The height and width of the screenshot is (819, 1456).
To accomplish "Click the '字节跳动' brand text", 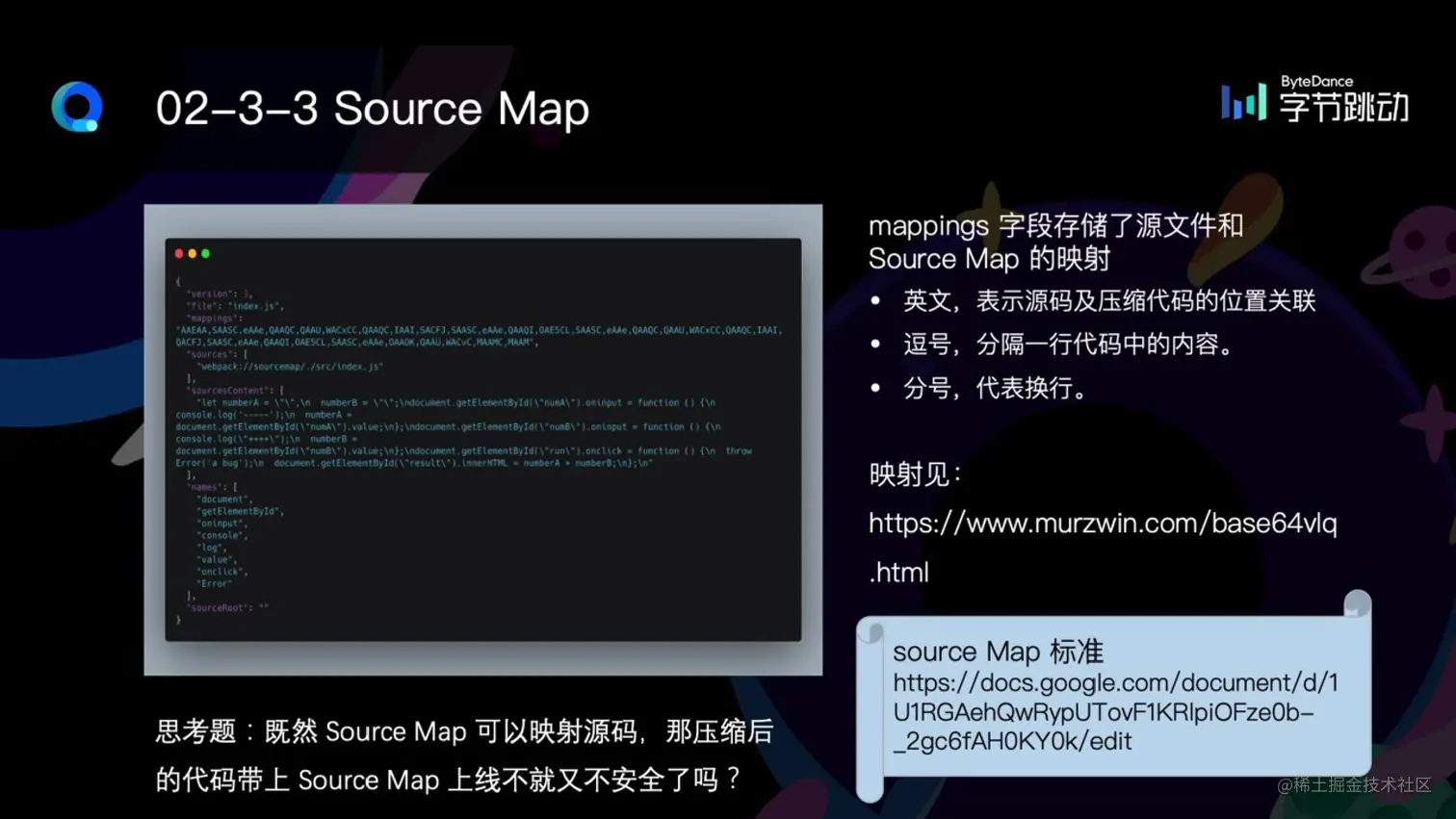I will click(1344, 108).
